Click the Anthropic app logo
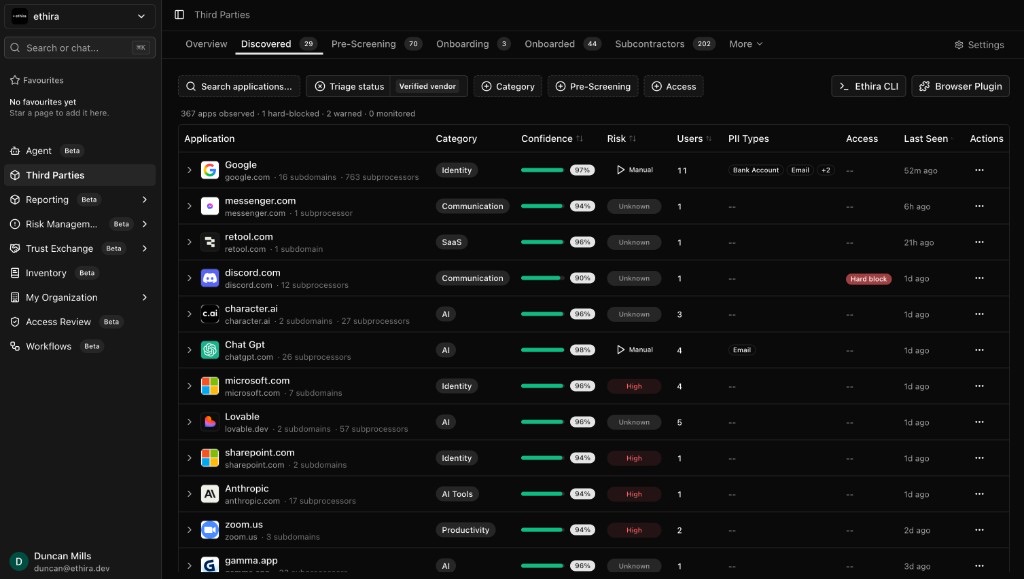 pyautogui.click(x=210, y=494)
